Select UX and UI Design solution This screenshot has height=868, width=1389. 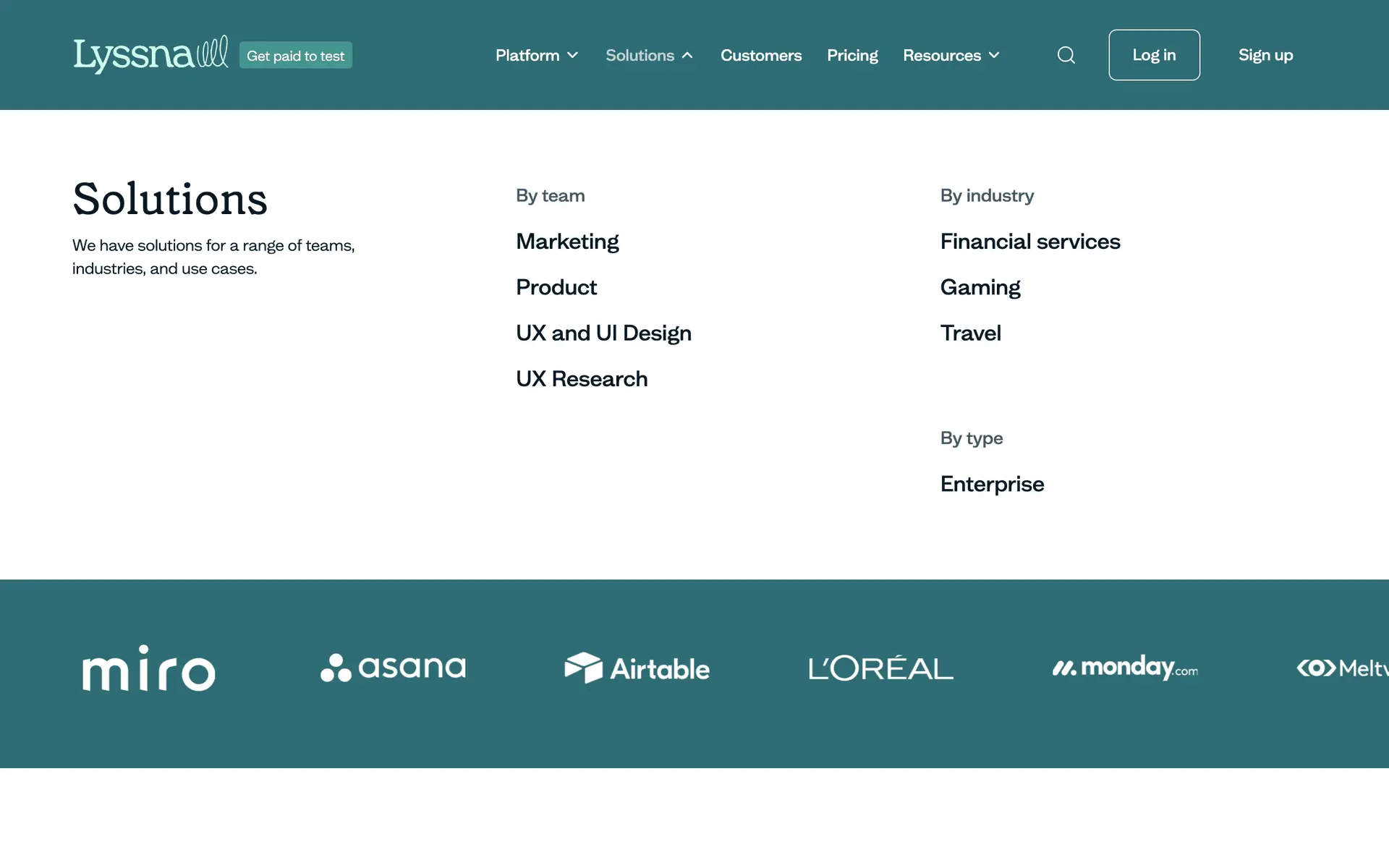(x=603, y=333)
